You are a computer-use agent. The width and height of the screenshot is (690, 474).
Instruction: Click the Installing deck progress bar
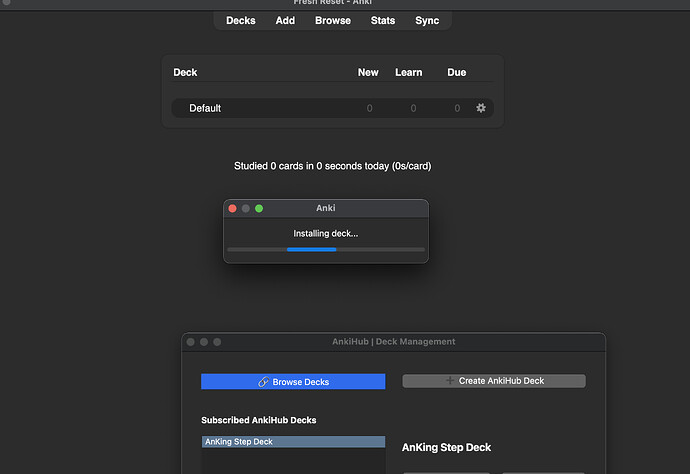(x=326, y=250)
